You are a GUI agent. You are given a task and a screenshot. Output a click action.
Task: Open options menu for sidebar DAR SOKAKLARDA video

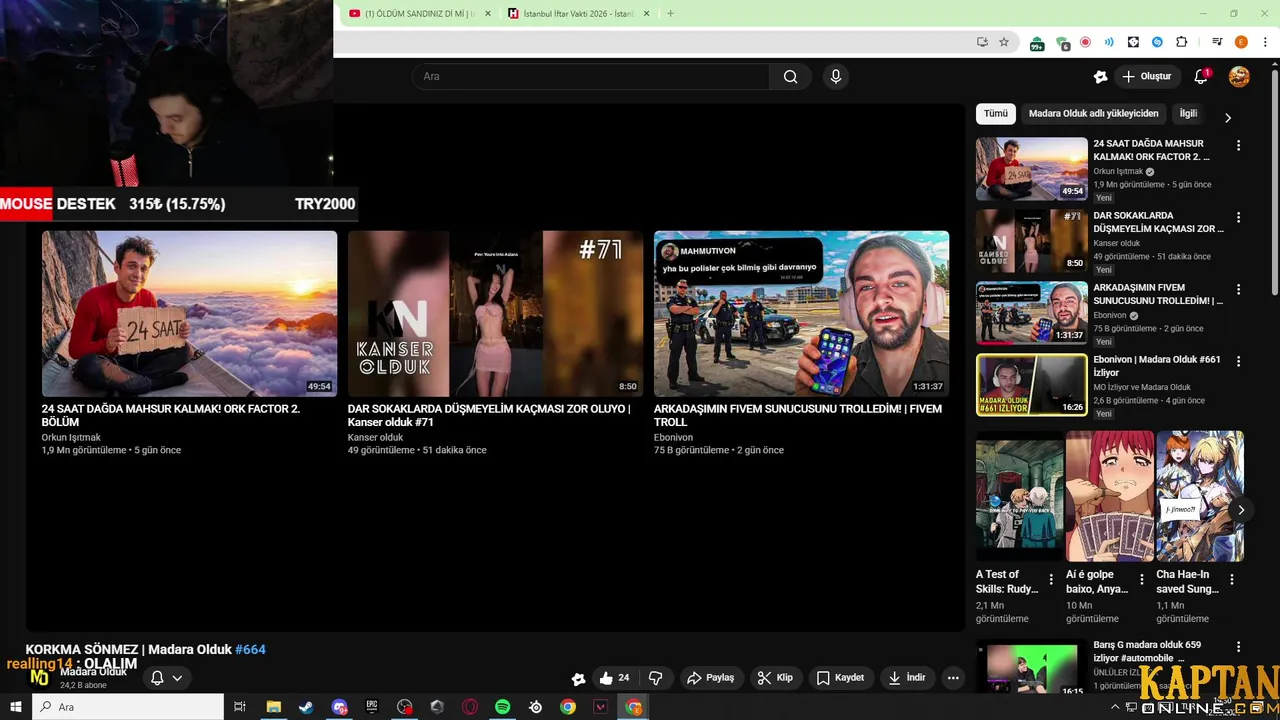pyautogui.click(x=1238, y=218)
